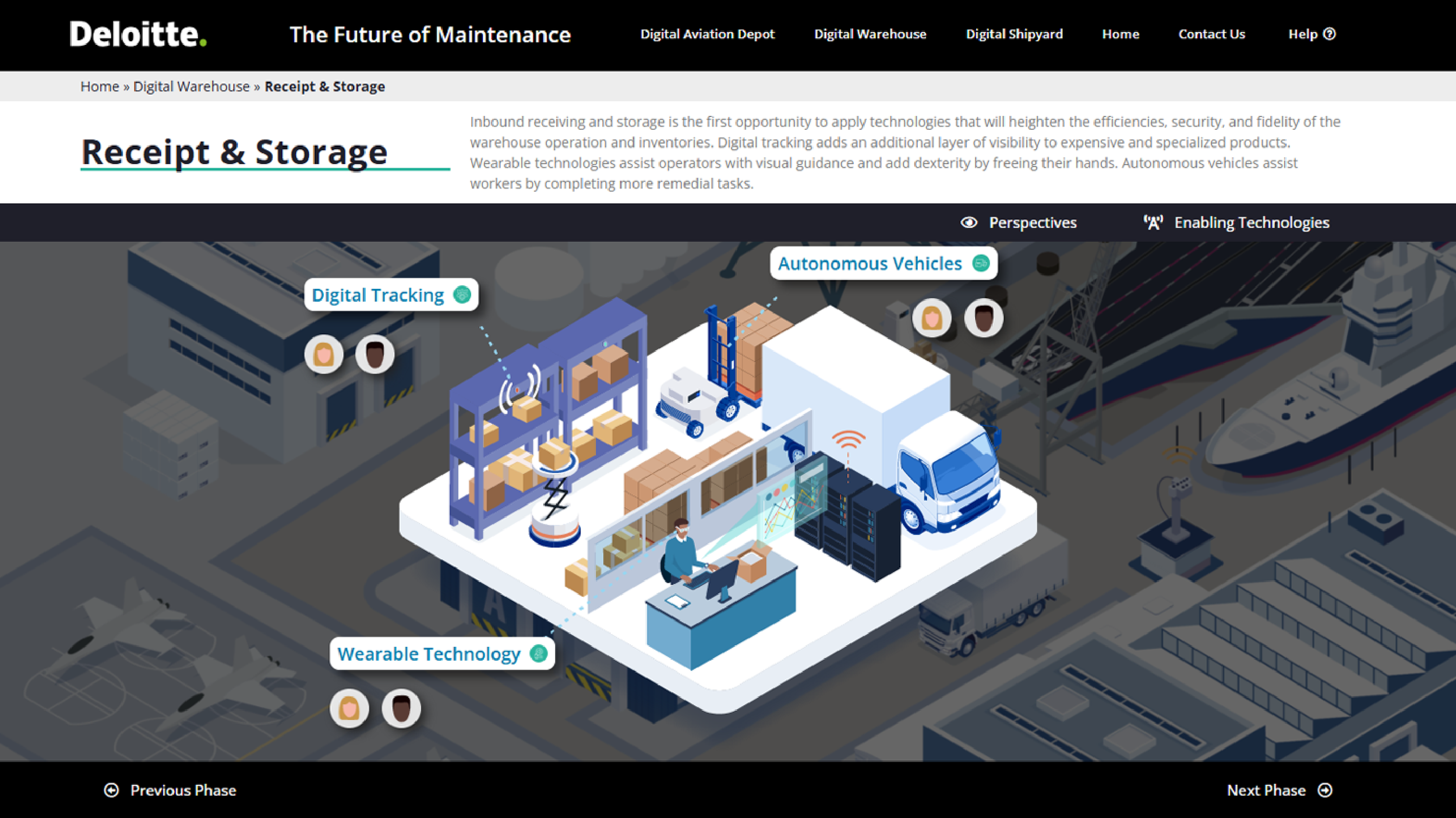Click the Help question mark icon
The width and height of the screenshot is (1456, 818).
coord(1330,34)
